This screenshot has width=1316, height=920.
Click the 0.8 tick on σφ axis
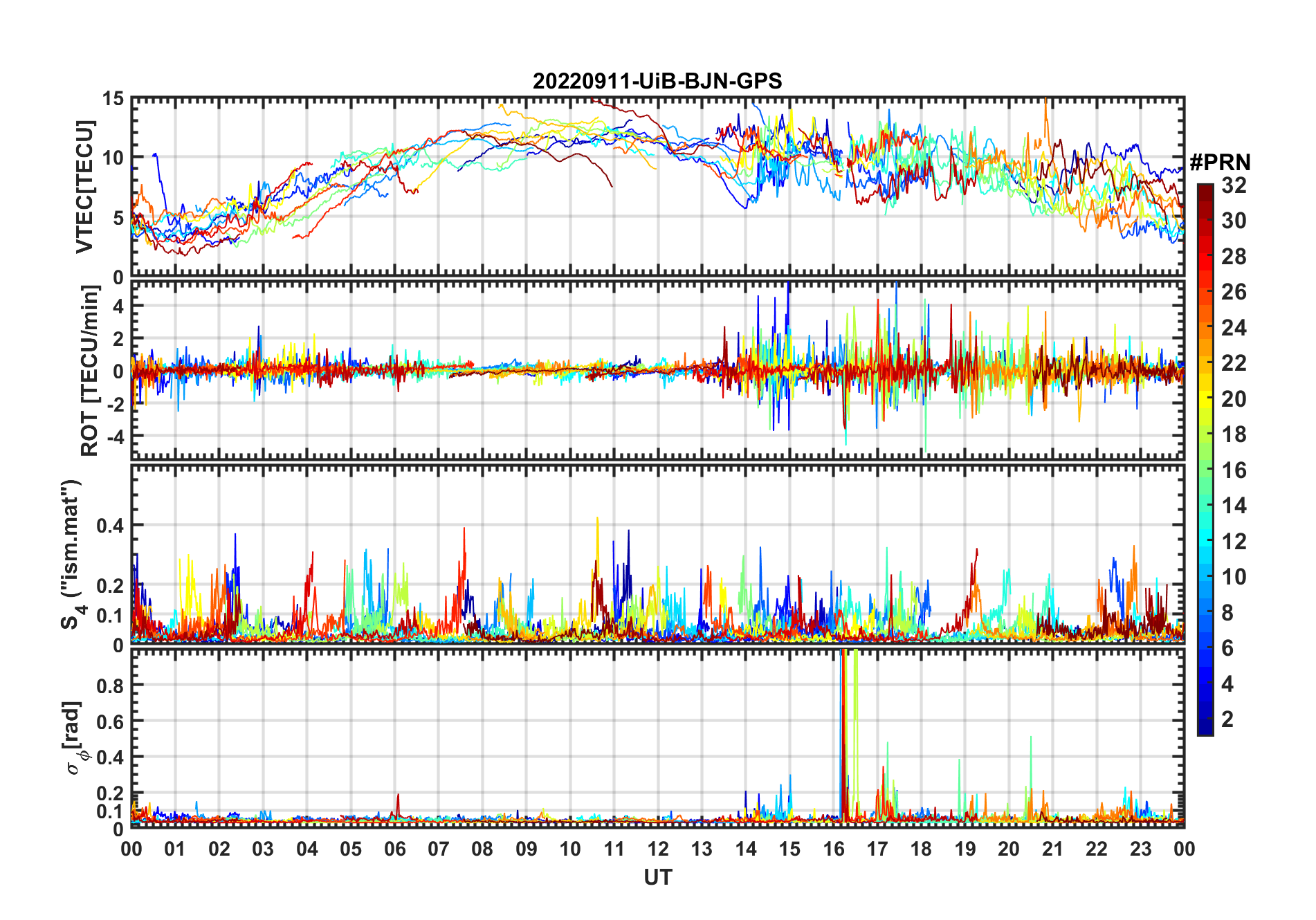coord(110,686)
